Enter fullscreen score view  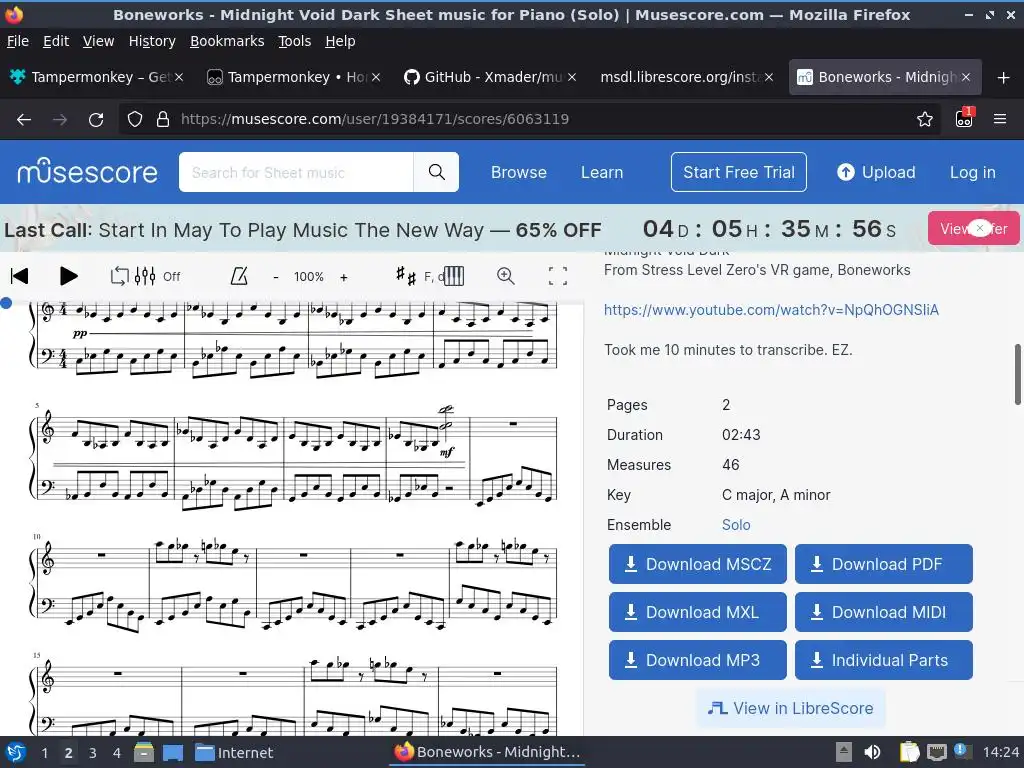click(557, 276)
